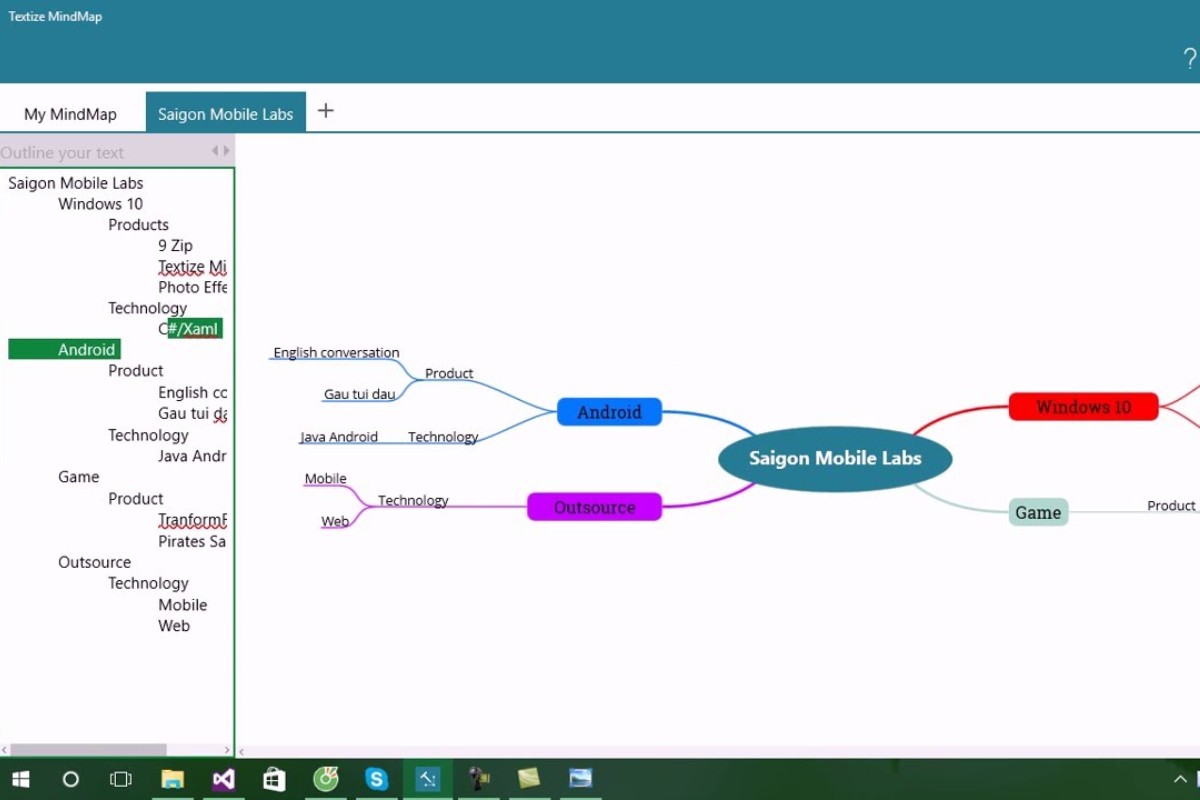Click Windows 10 line in outline

[x=100, y=204]
